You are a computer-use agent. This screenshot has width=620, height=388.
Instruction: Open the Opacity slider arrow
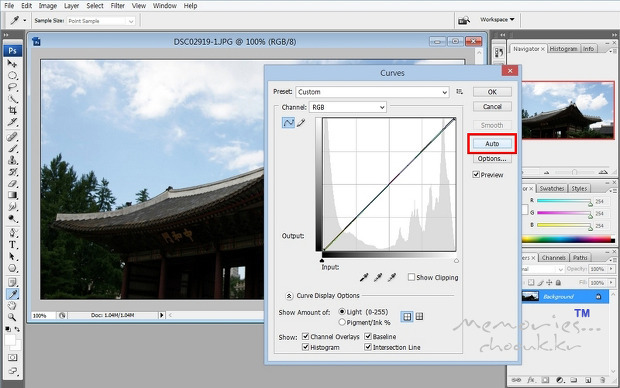(x=611, y=269)
